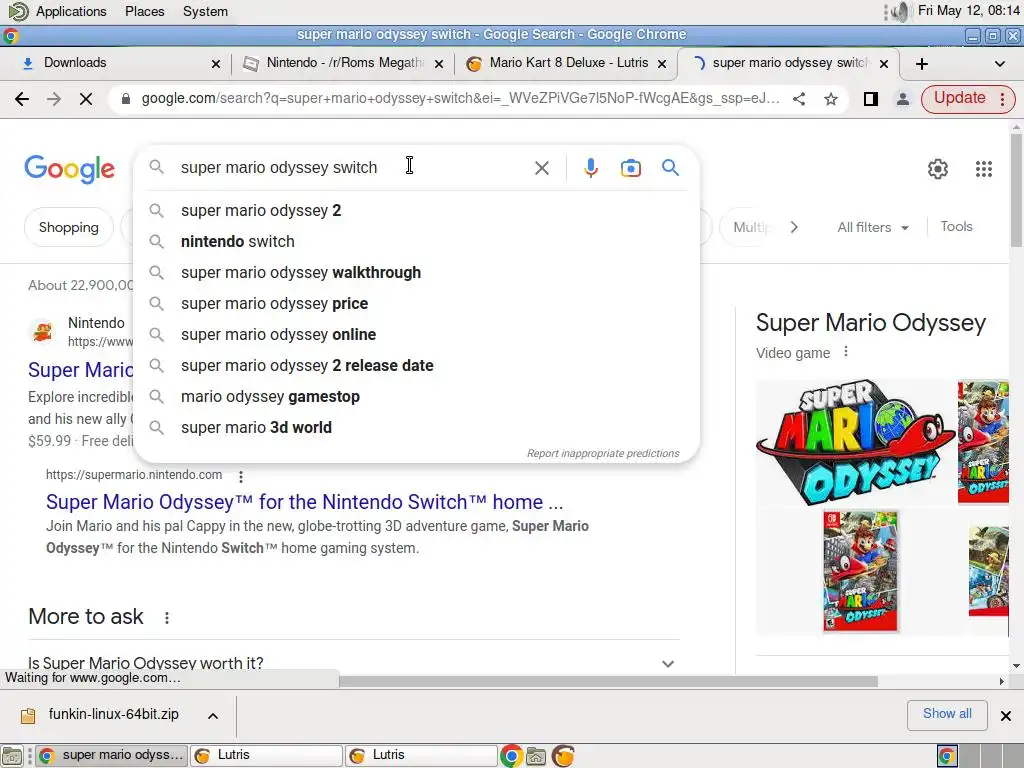Screen dimensions: 1024x768
Task: Open Google Lens camera search
Action: [x=630, y=168]
